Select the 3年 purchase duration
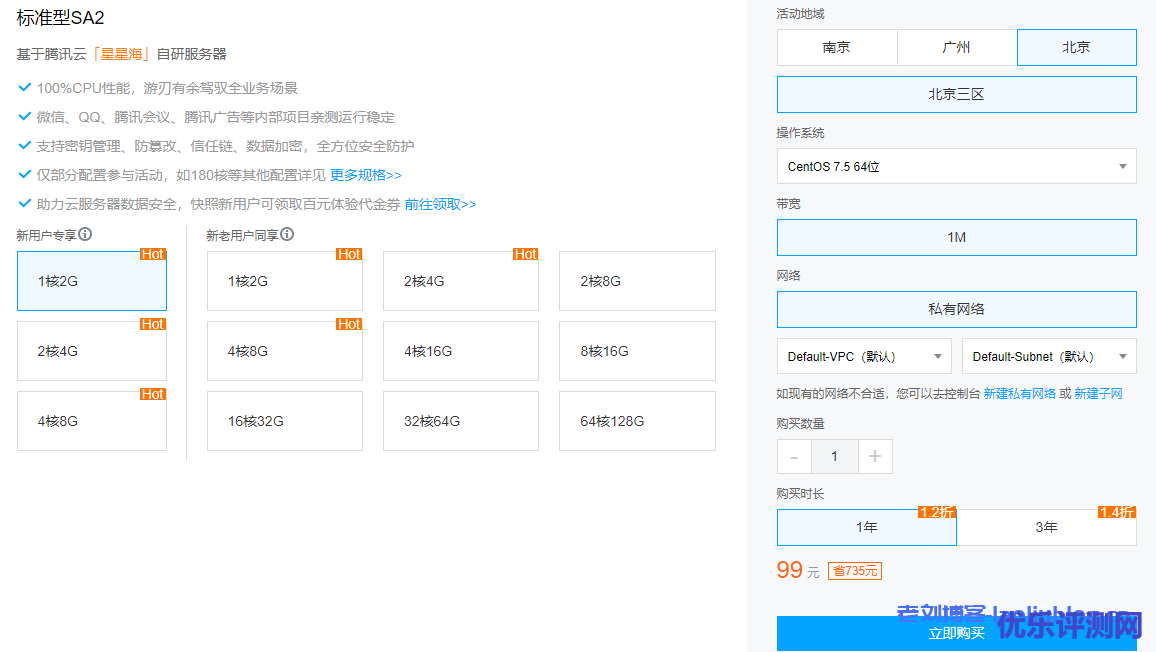 1046,527
